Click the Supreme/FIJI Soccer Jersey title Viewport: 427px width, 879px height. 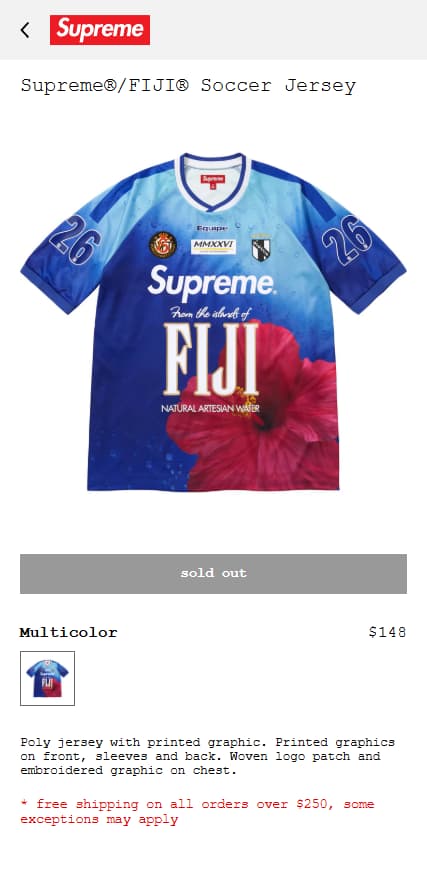pyautogui.click(x=188, y=86)
